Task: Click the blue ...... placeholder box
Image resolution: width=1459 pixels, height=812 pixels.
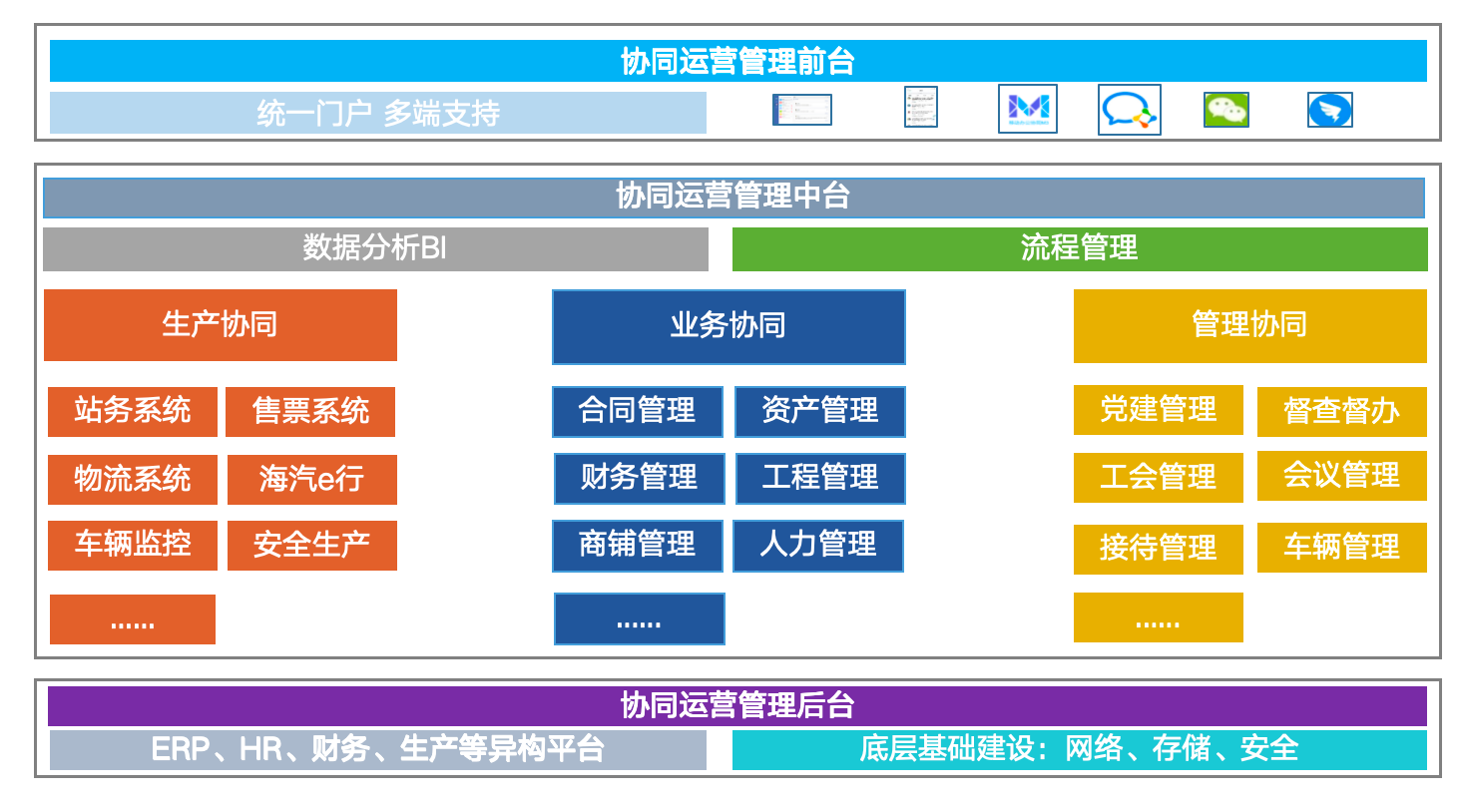Action: pyautogui.click(x=640, y=619)
